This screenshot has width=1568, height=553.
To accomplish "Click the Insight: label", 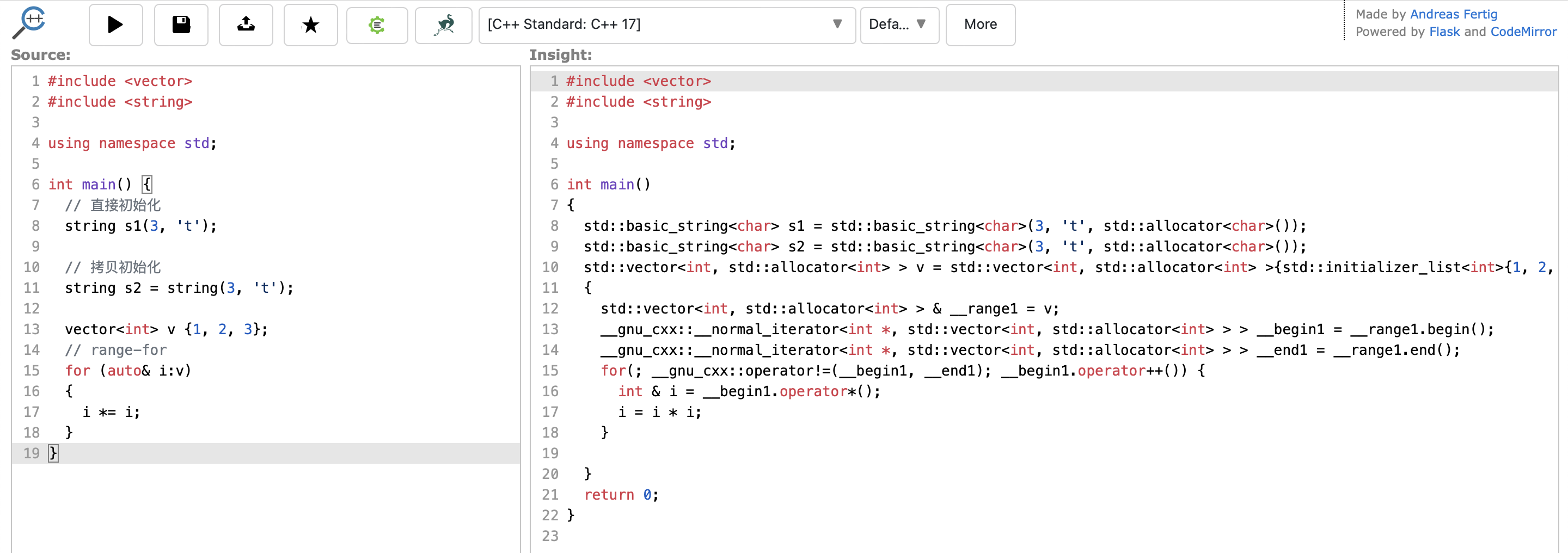I will 560,55.
